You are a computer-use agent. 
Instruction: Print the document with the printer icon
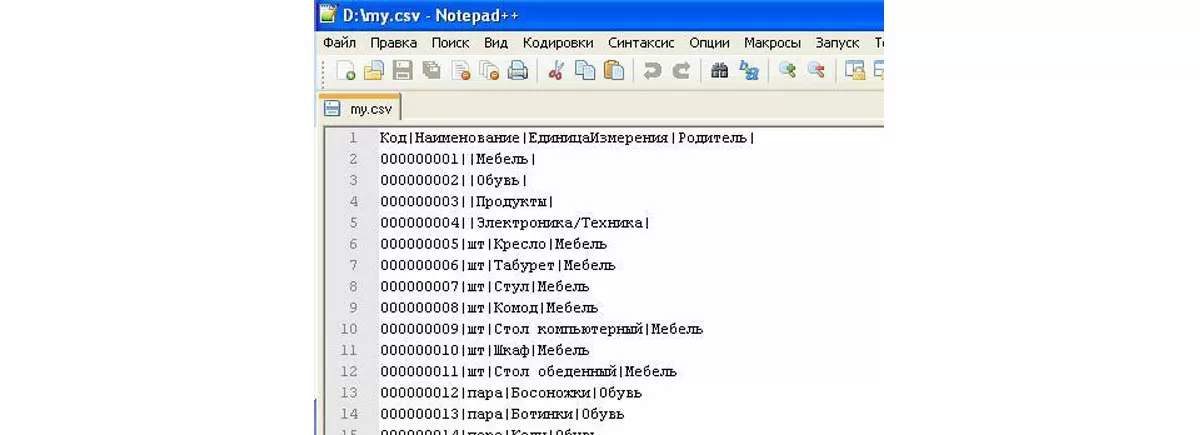(x=517, y=71)
